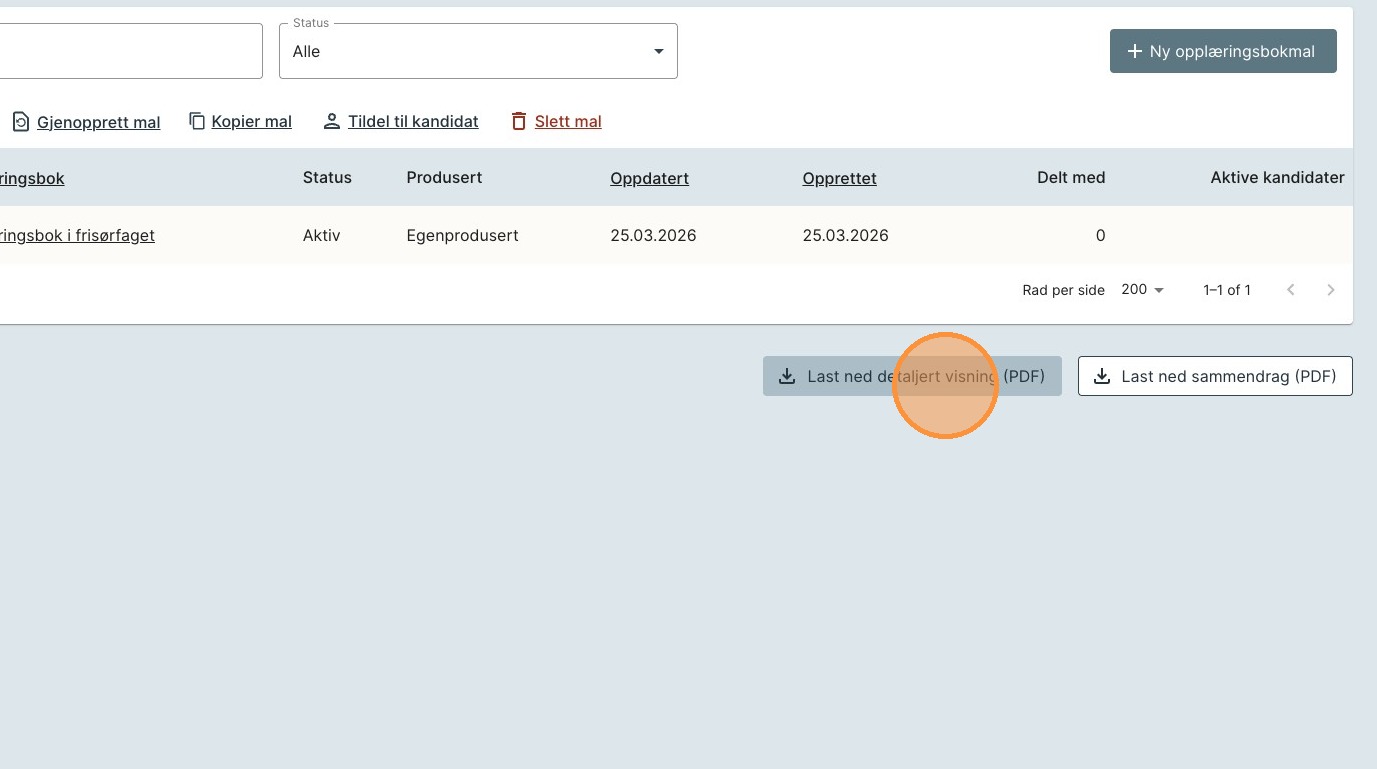The width and height of the screenshot is (1377, 769).
Task: Click the copy icon beside Kopier mal
Action: coord(197,121)
